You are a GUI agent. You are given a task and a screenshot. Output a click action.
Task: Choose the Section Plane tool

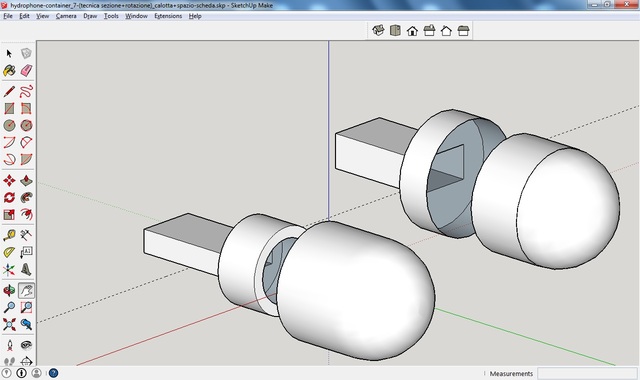[x=26, y=361]
